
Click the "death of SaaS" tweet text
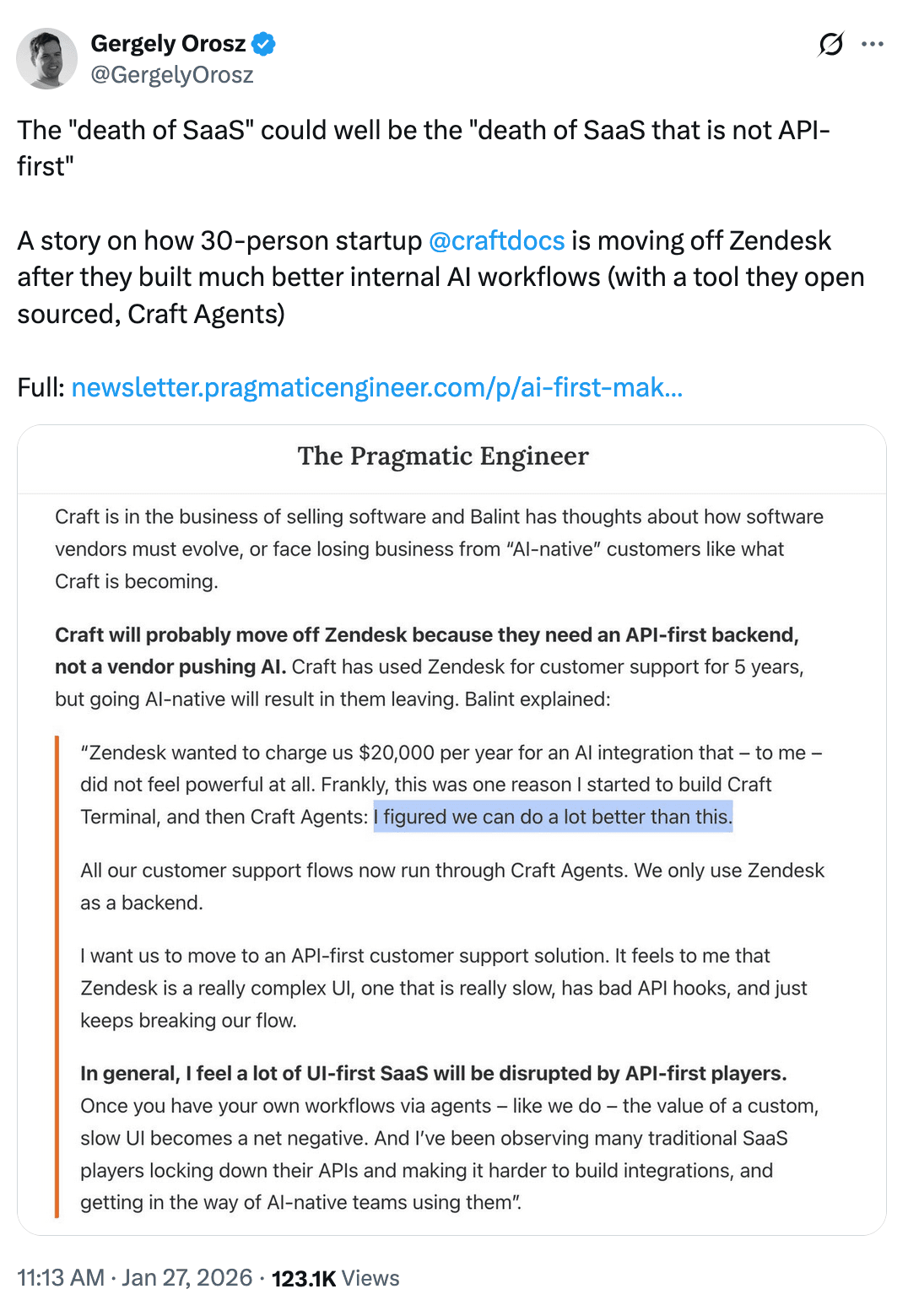pos(423,132)
